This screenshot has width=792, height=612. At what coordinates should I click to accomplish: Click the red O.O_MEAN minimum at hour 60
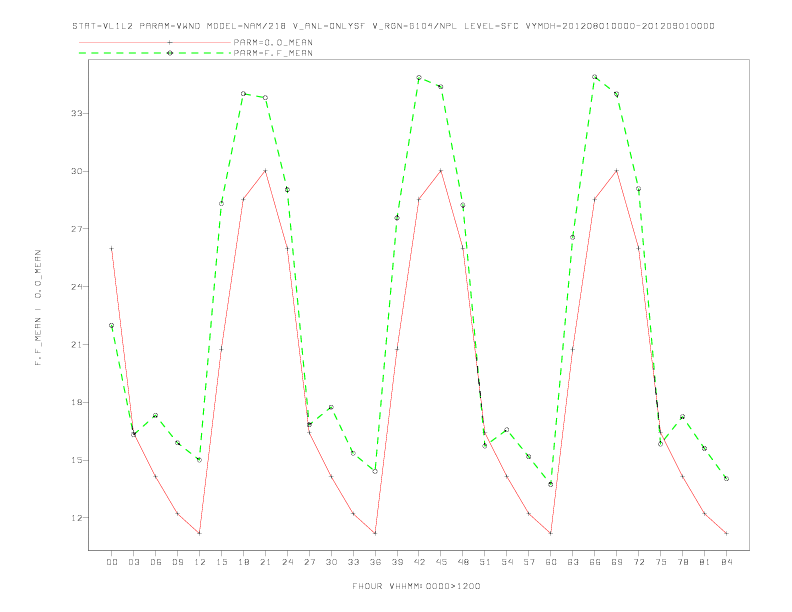(x=551, y=533)
